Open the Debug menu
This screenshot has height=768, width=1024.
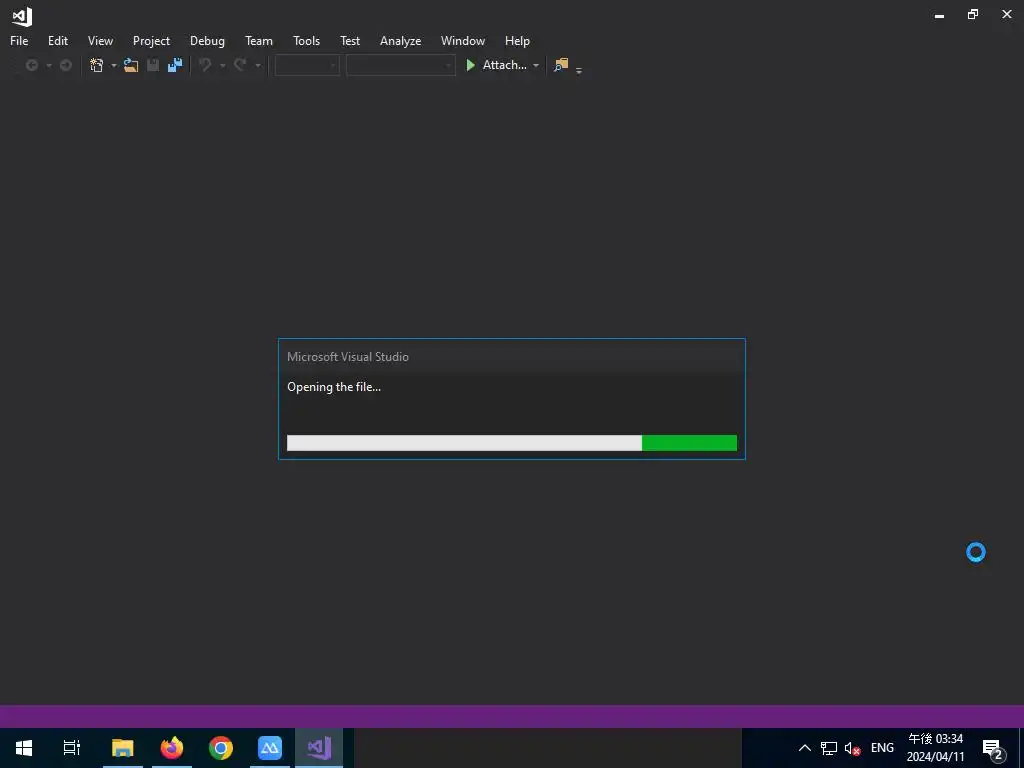pyautogui.click(x=208, y=40)
